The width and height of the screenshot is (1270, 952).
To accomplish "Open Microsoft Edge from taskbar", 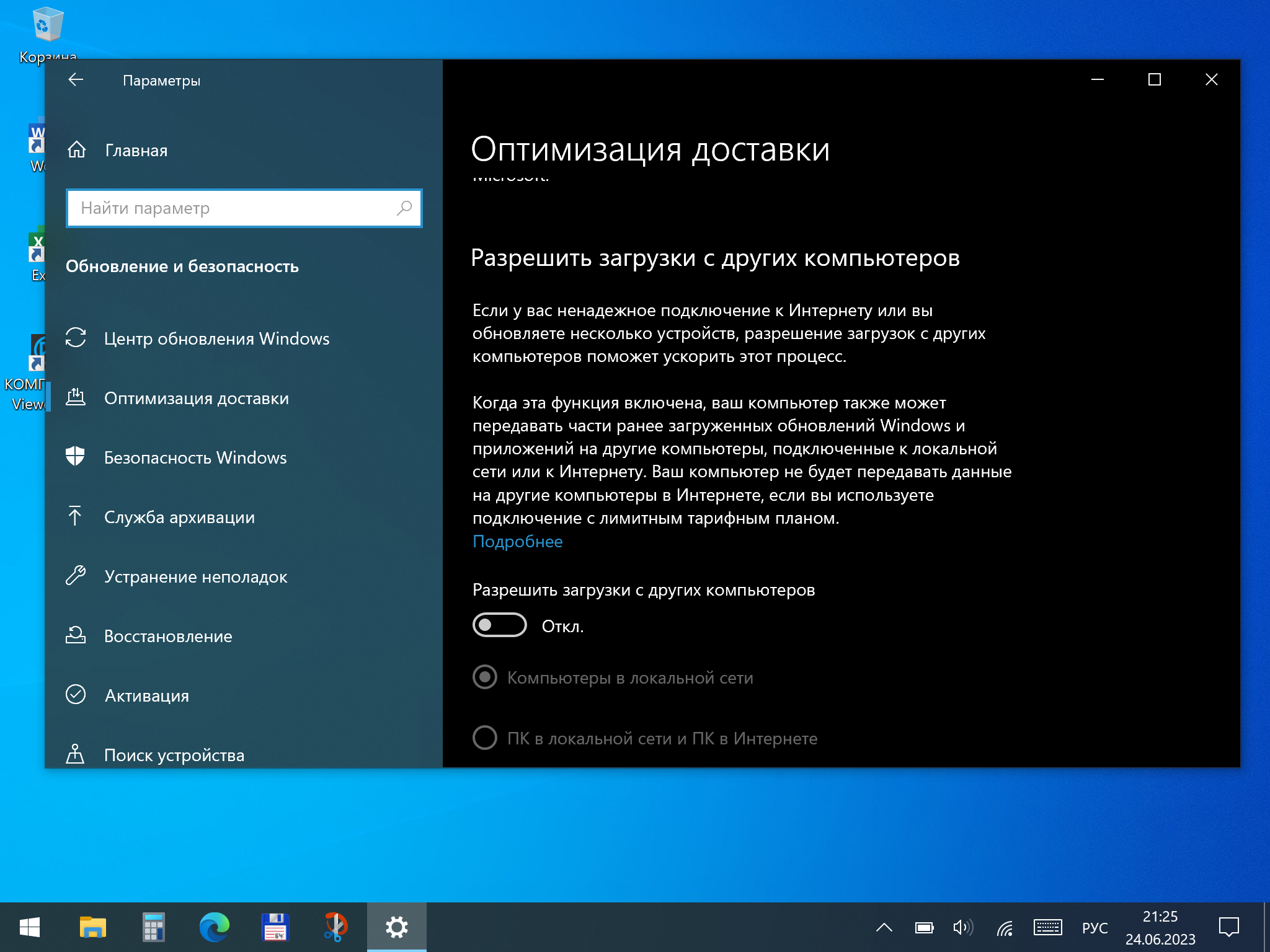I will (215, 927).
